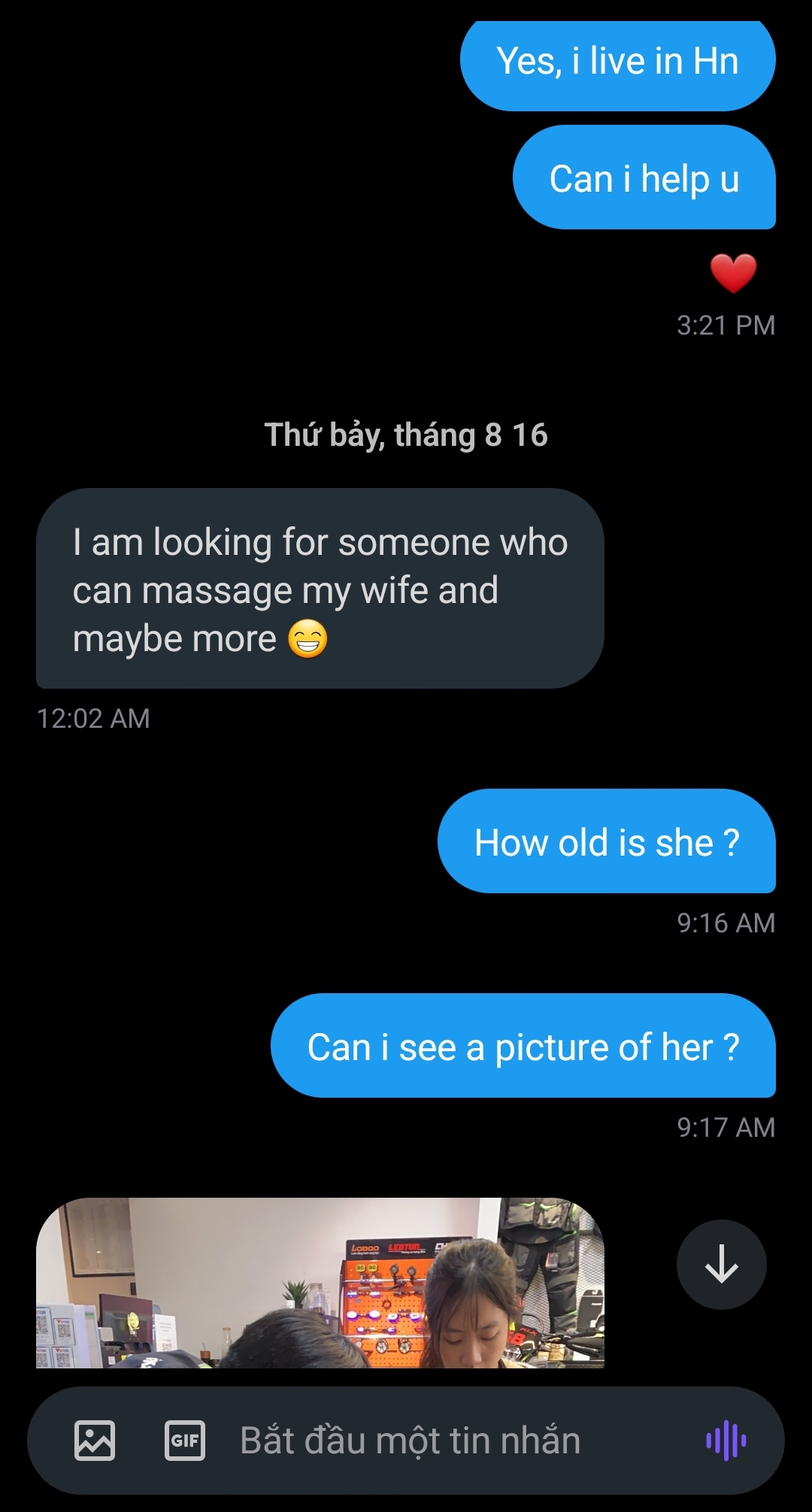Open the GIF picker
812x1512 pixels.
click(x=185, y=1441)
